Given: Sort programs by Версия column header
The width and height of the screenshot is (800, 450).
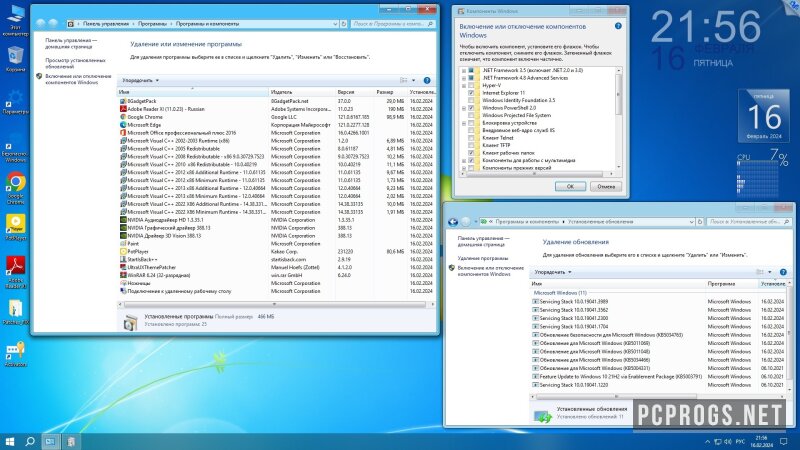Looking at the screenshot, I should pyautogui.click(x=355, y=92).
